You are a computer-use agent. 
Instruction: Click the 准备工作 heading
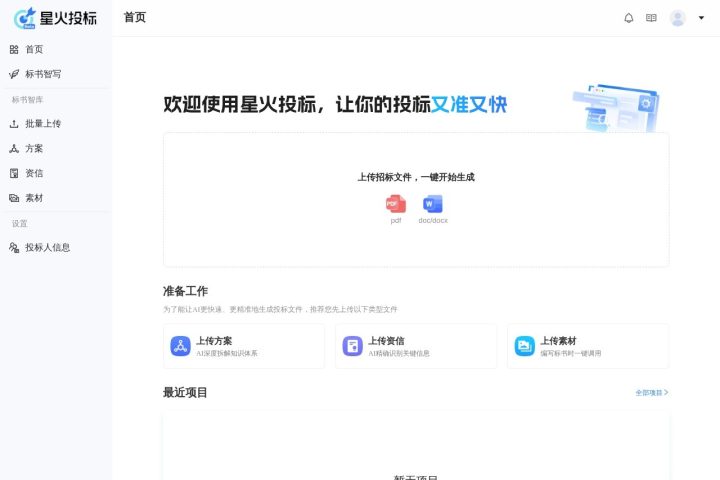(x=185, y=291)
